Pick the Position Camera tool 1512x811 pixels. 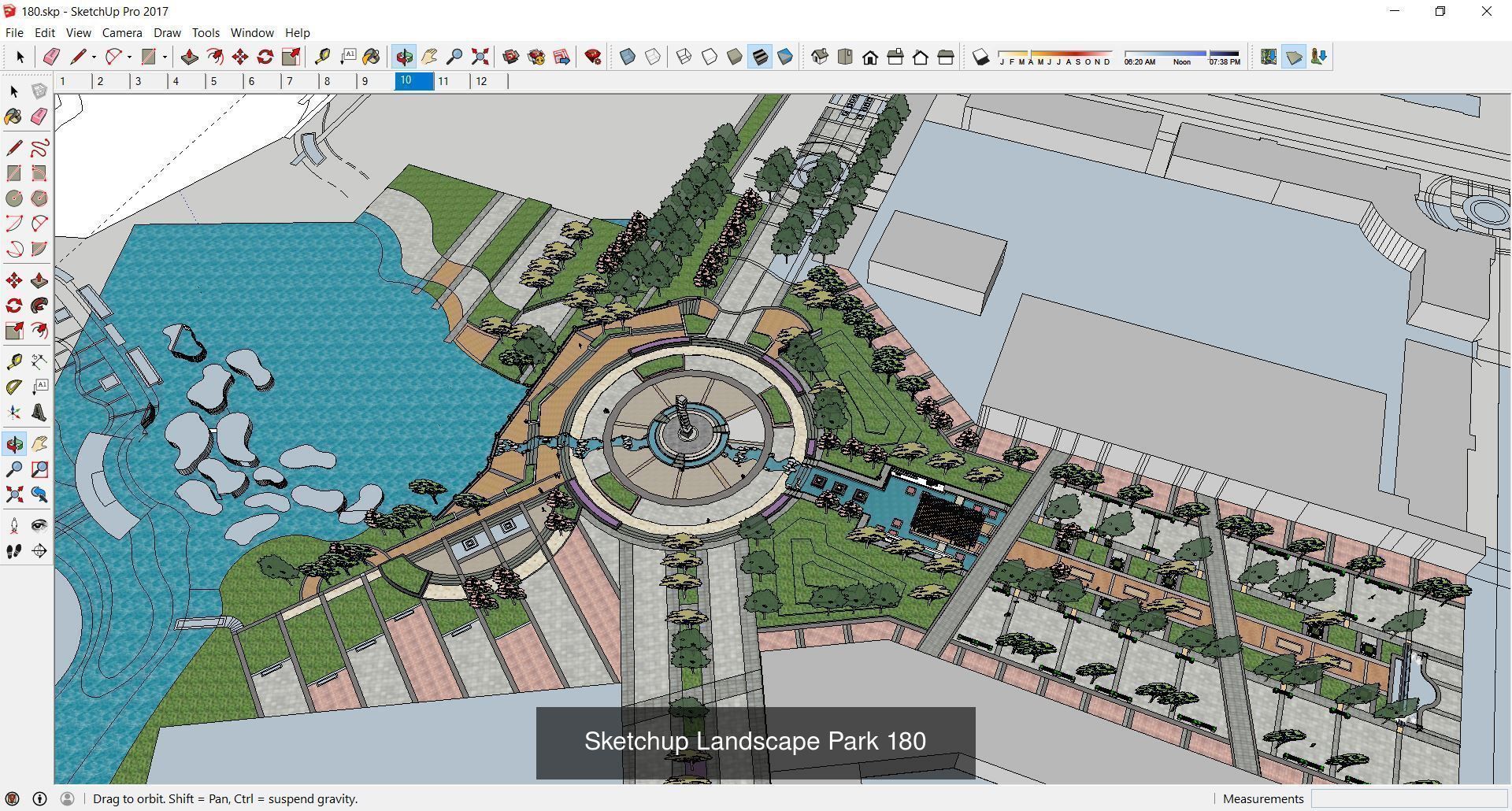pyautogui.click(x=14, y=526)
